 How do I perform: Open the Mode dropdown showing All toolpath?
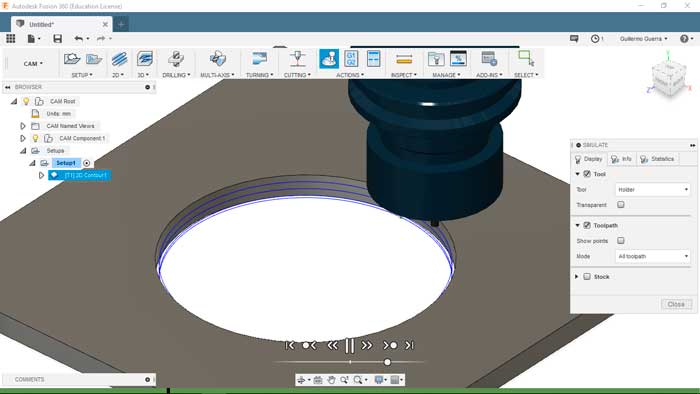pyautogui.click(x=653, y=256)
